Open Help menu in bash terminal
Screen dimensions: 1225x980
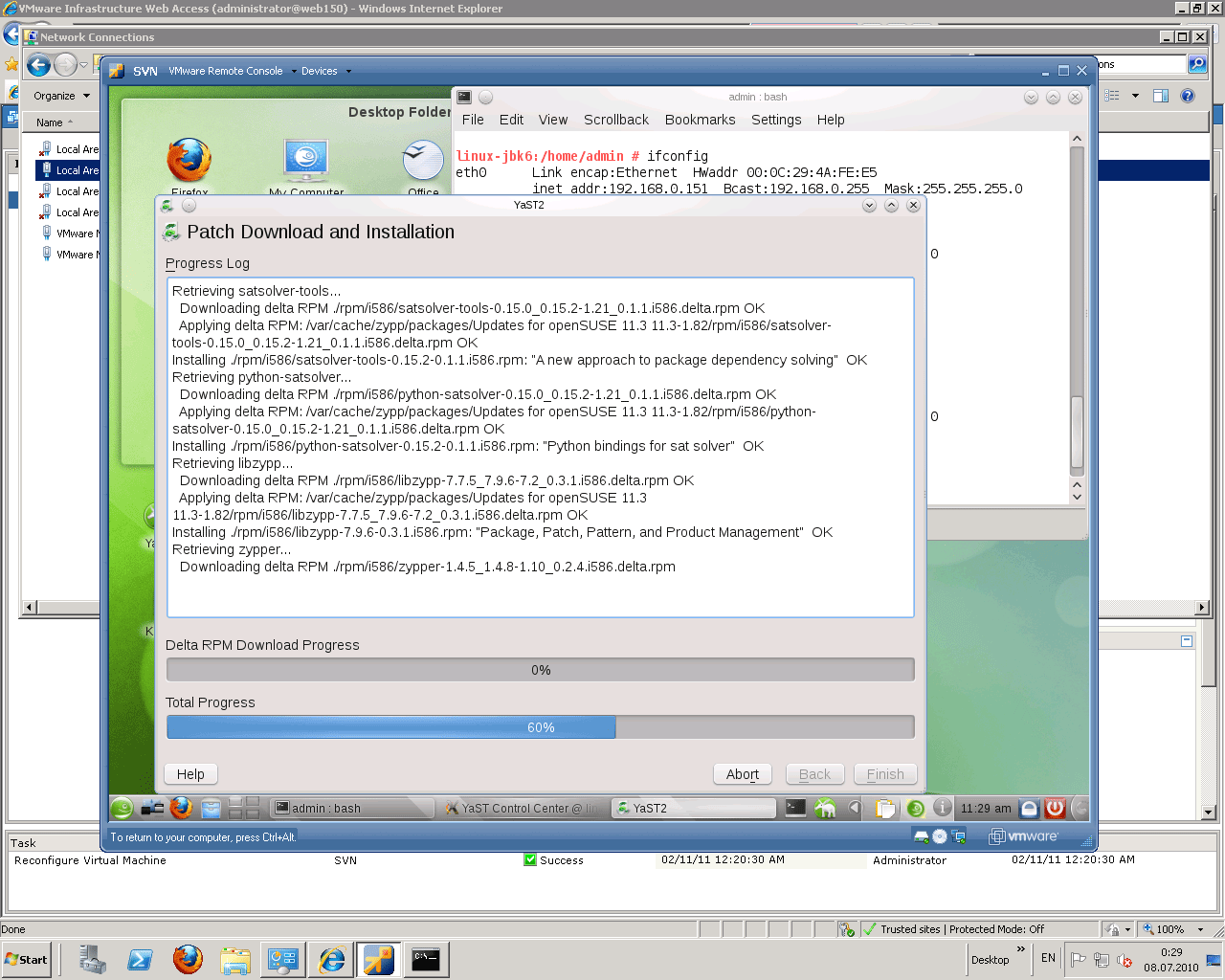[x=831, y=120]
